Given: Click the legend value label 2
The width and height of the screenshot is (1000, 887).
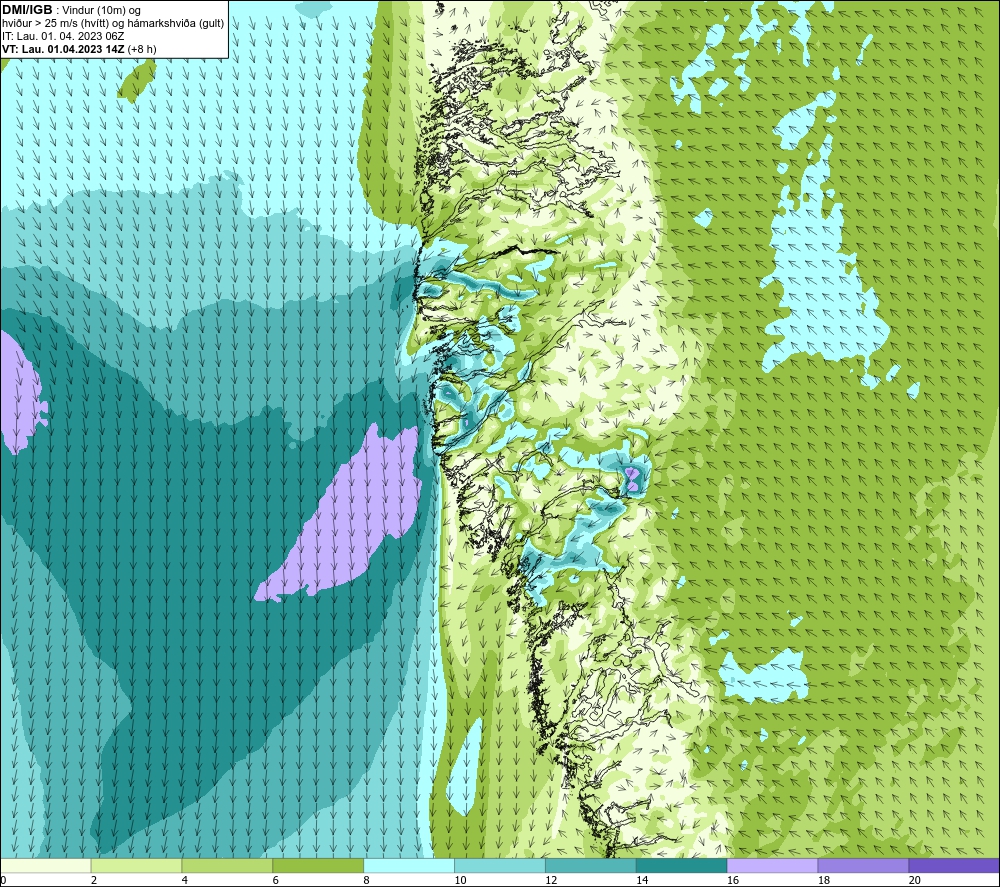Looking at the screenshot, I should pos(94,881).
